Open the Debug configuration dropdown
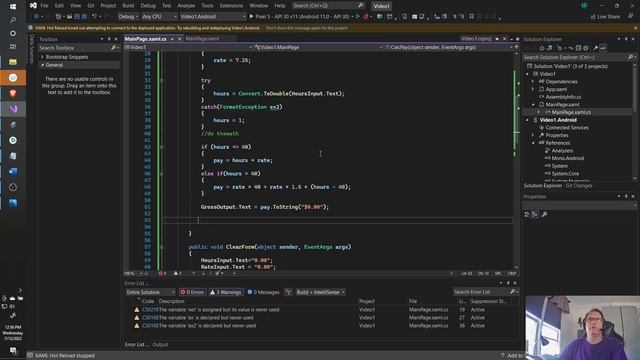The width and height of the screenshot is (640, 360). 128,17
